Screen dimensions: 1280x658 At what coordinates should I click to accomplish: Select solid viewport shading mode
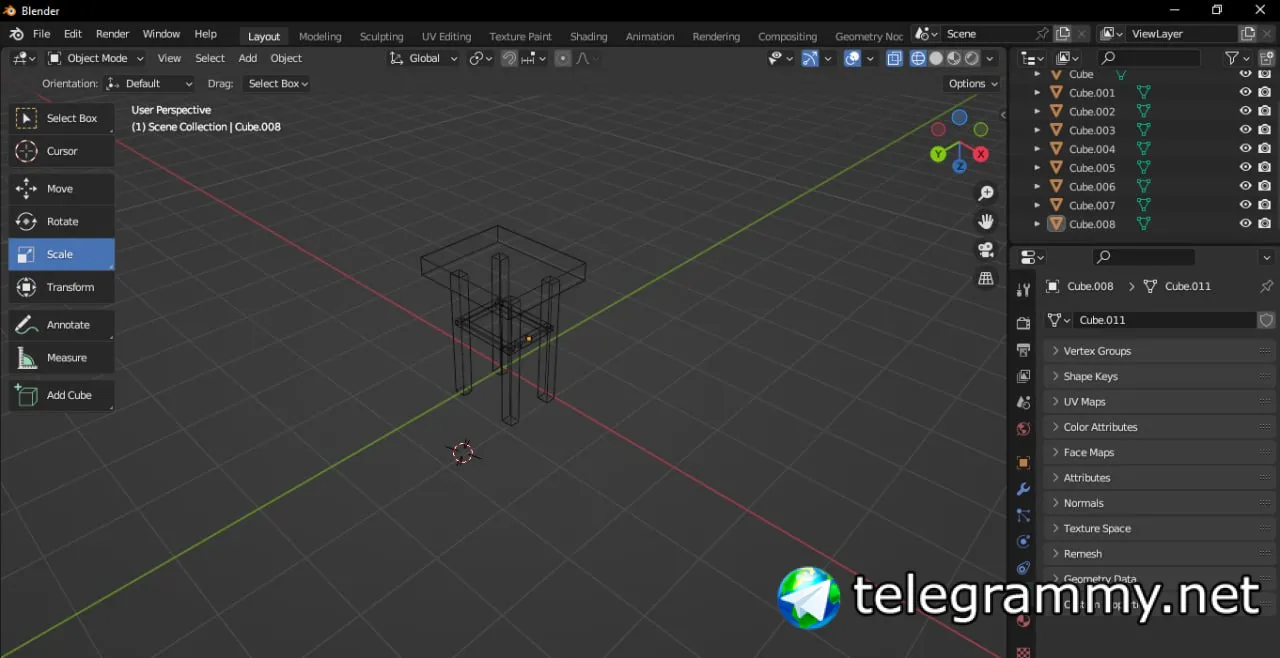[936, 58]
